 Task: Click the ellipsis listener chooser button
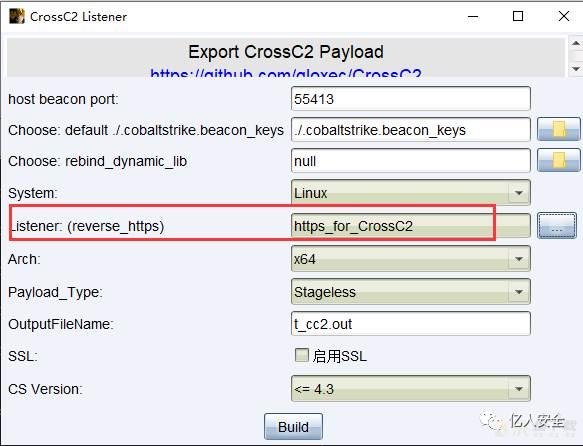[x=557, y=226]
